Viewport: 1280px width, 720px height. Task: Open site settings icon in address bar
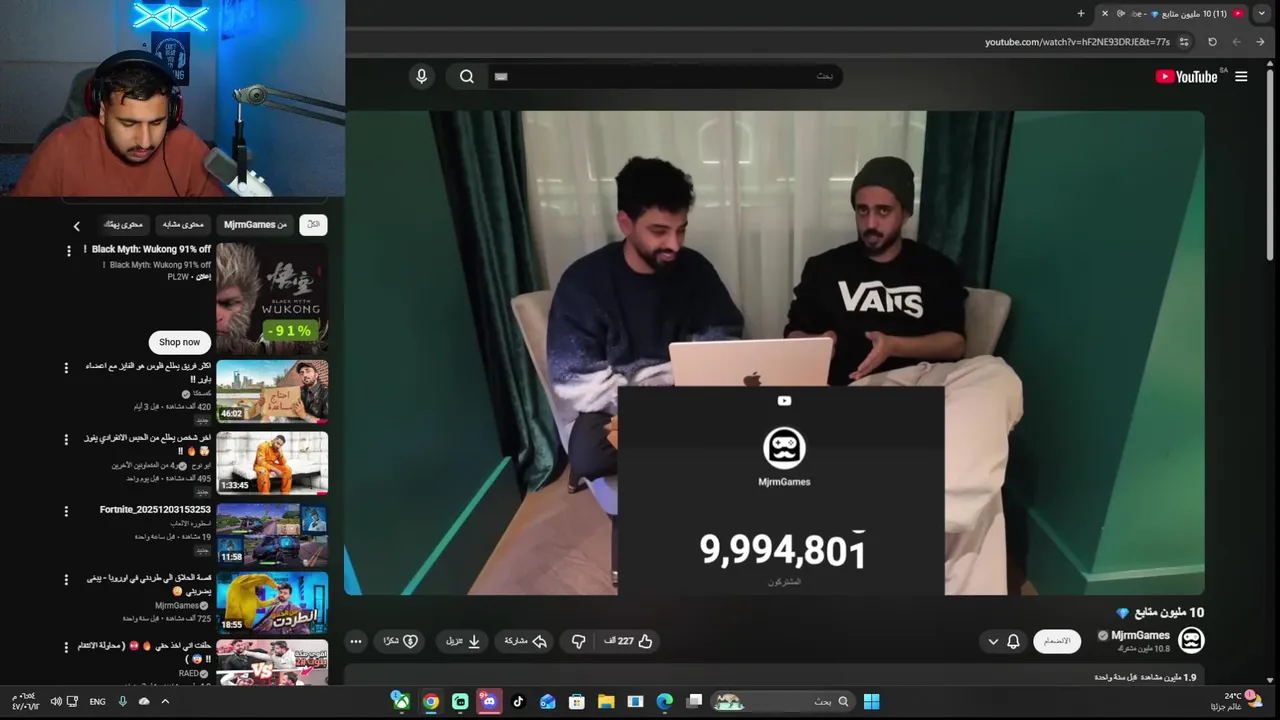(x=1184, y=42)
